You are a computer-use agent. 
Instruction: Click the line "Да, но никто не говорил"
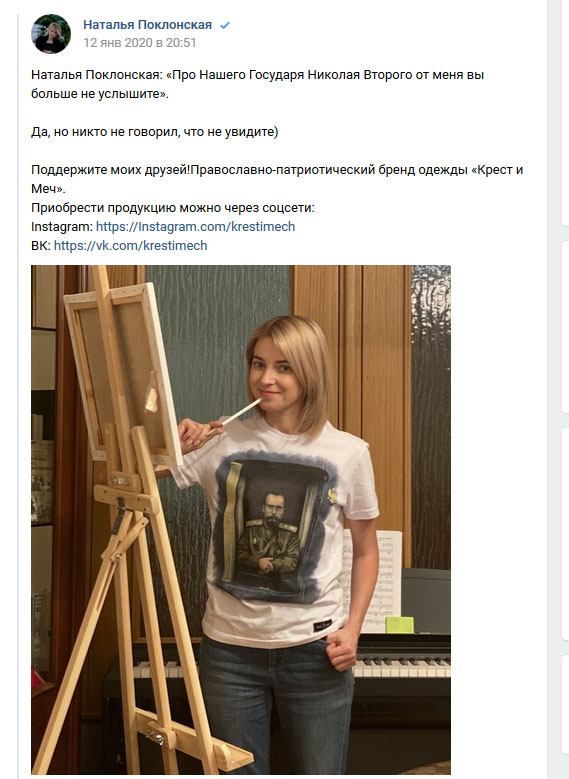click(155, 132)
